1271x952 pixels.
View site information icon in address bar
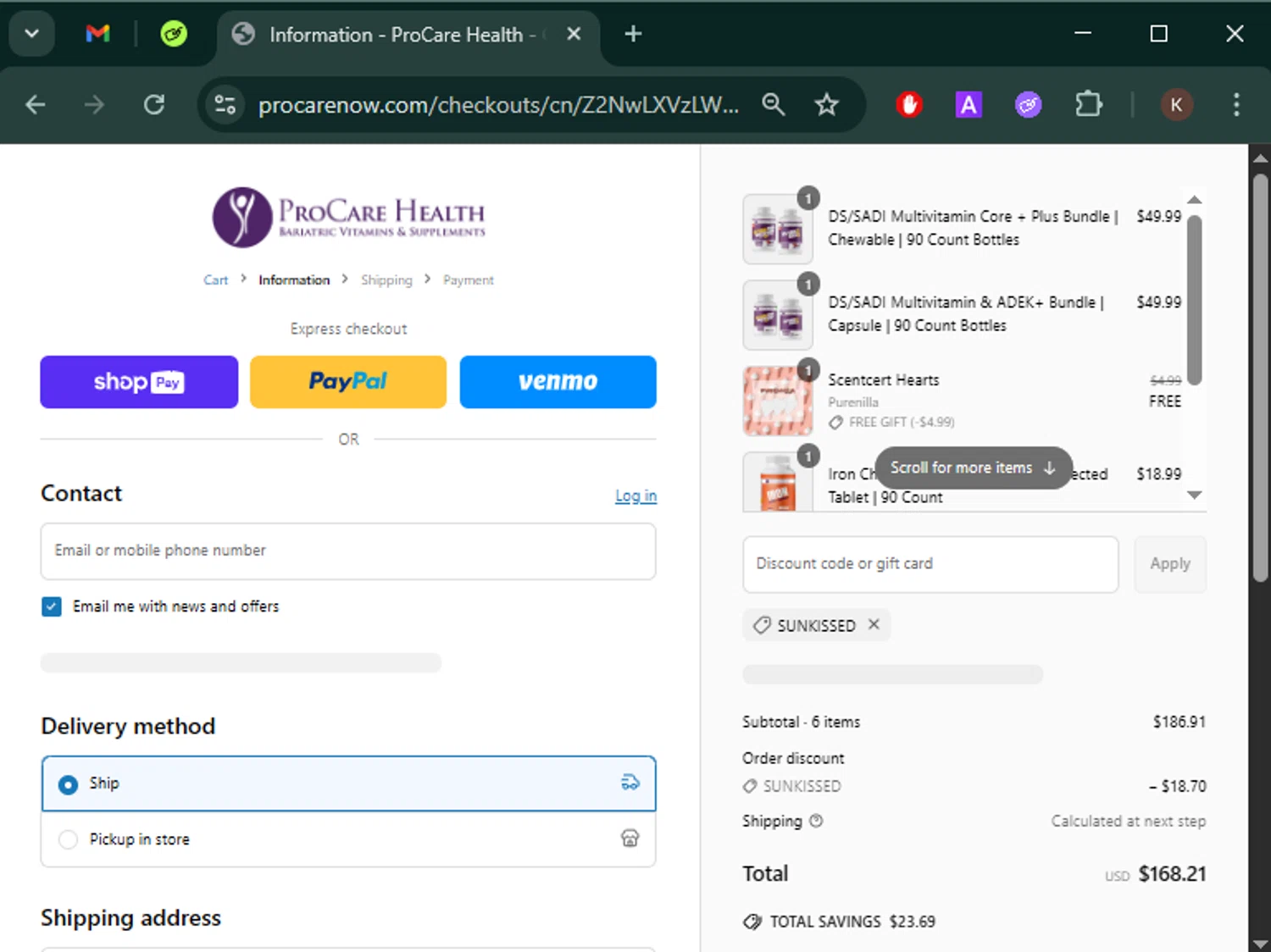[x=225, y=105]
